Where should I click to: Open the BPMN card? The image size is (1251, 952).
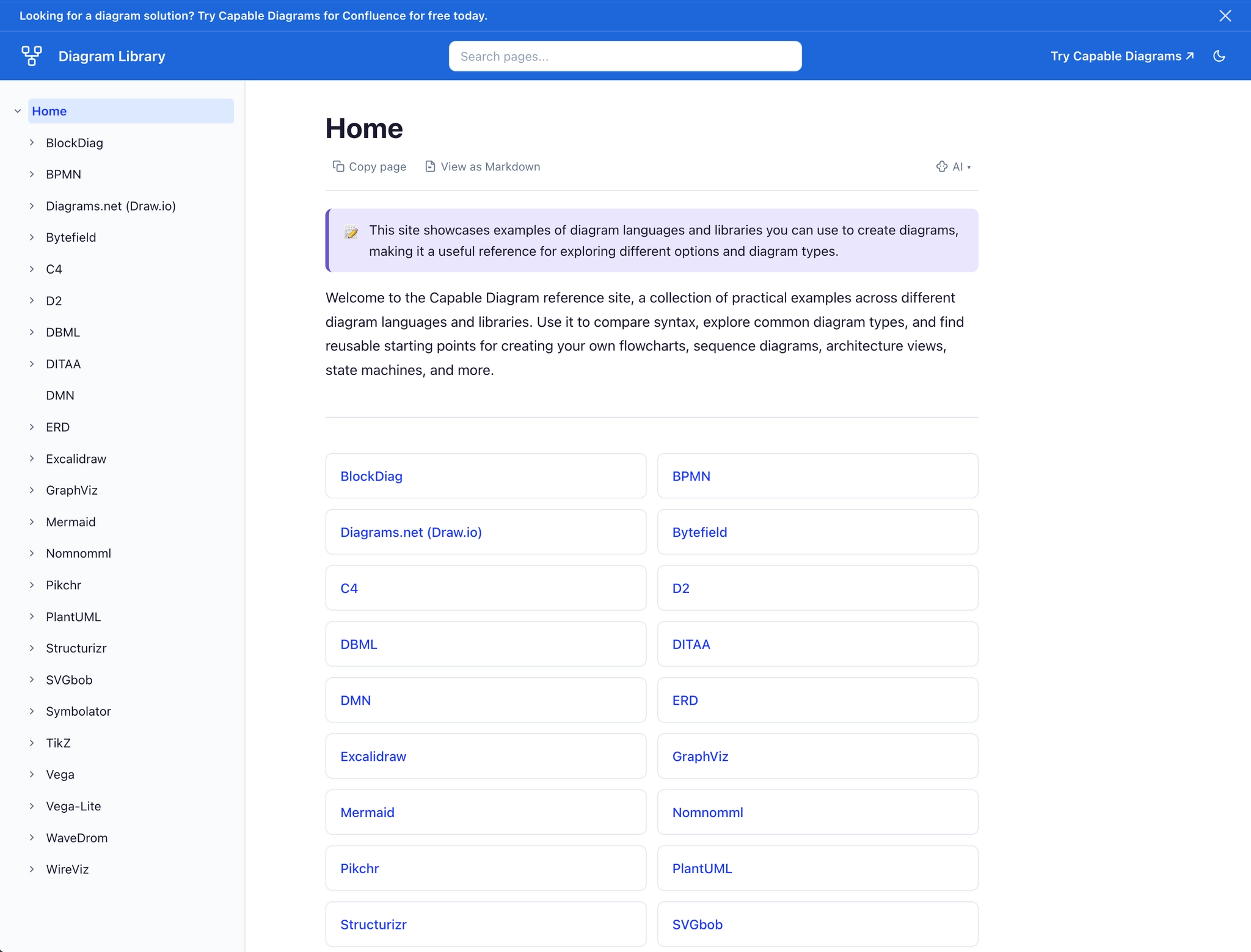pos(817,476)
